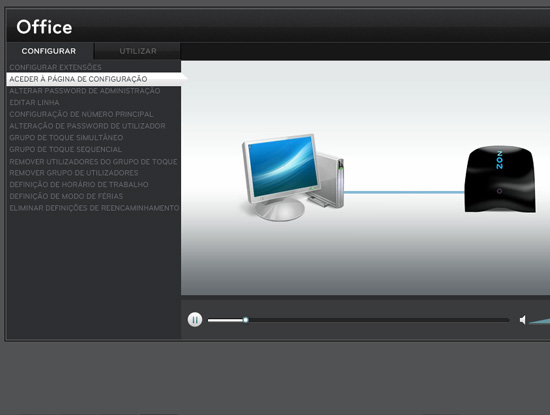Click the Office title heading
The image size is (550, 415).
point(44,27)
